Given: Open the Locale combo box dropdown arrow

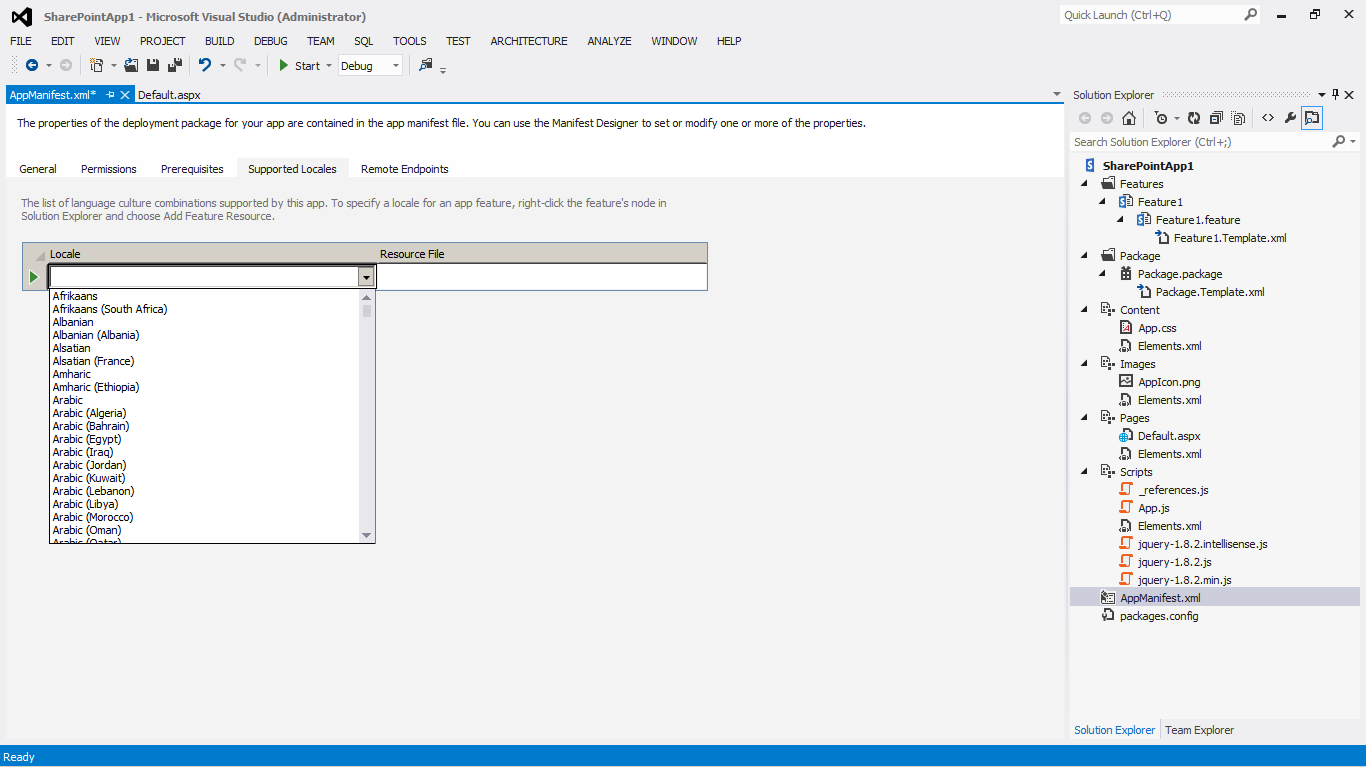Looking at the screenshot, I should [367, 277].
